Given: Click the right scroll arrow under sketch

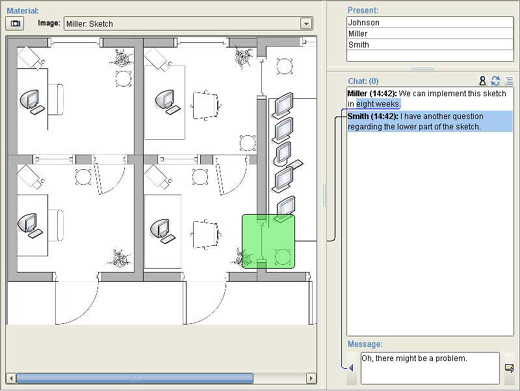Looking at the screenshot, I should [x=311, y=378].
